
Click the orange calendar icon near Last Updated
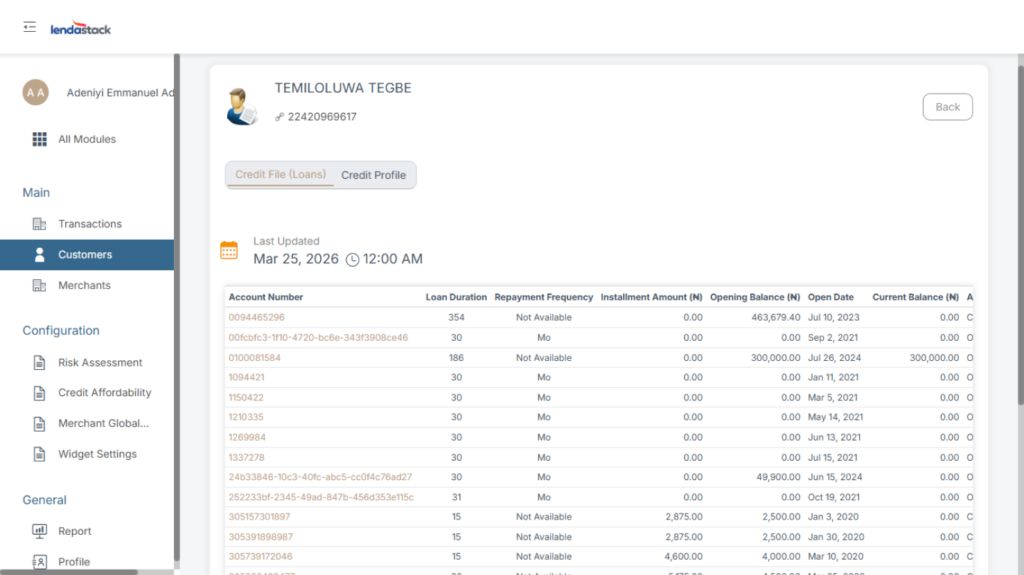coord(229,251)
